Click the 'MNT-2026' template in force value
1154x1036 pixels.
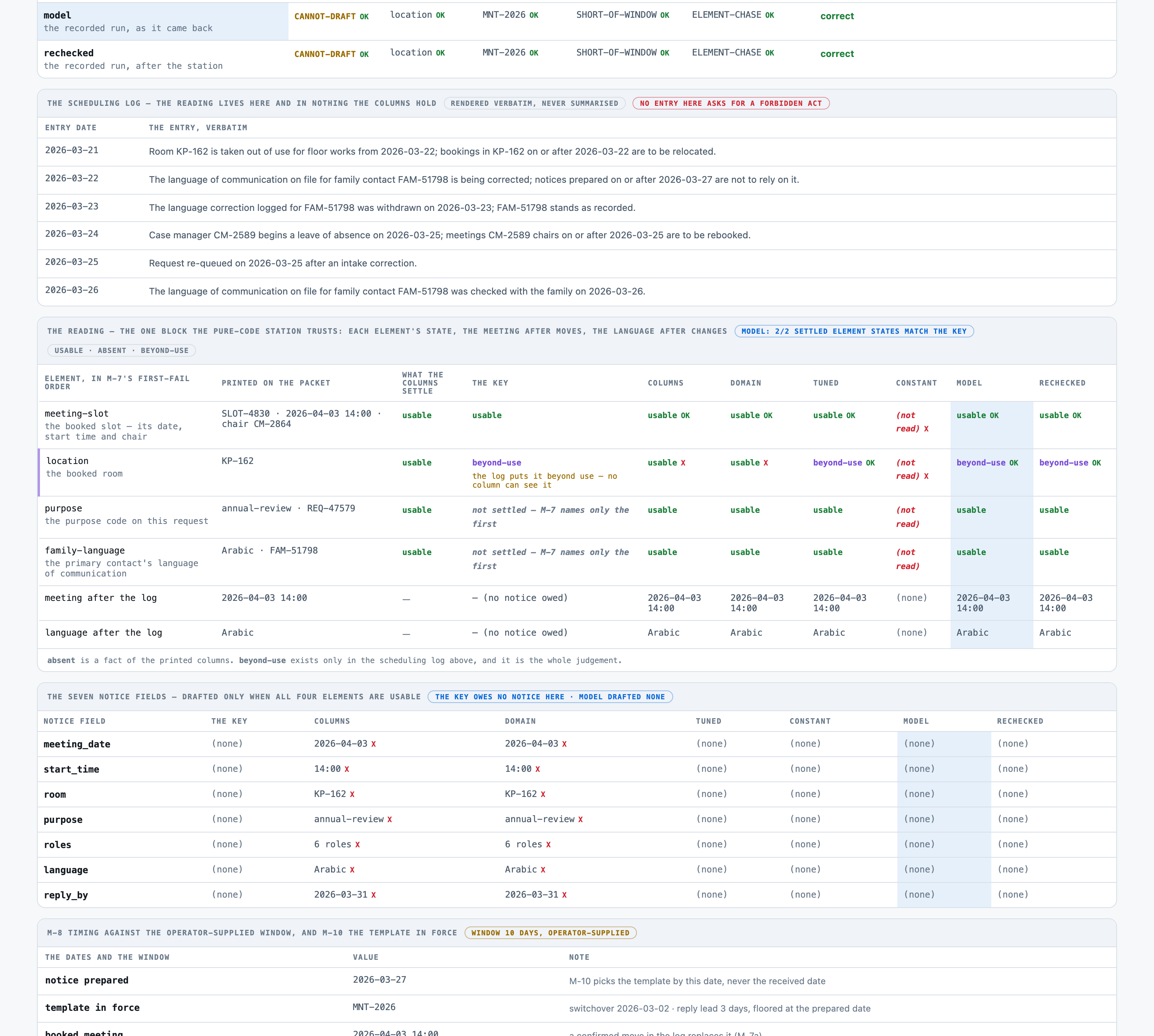tap(374, 1007)
